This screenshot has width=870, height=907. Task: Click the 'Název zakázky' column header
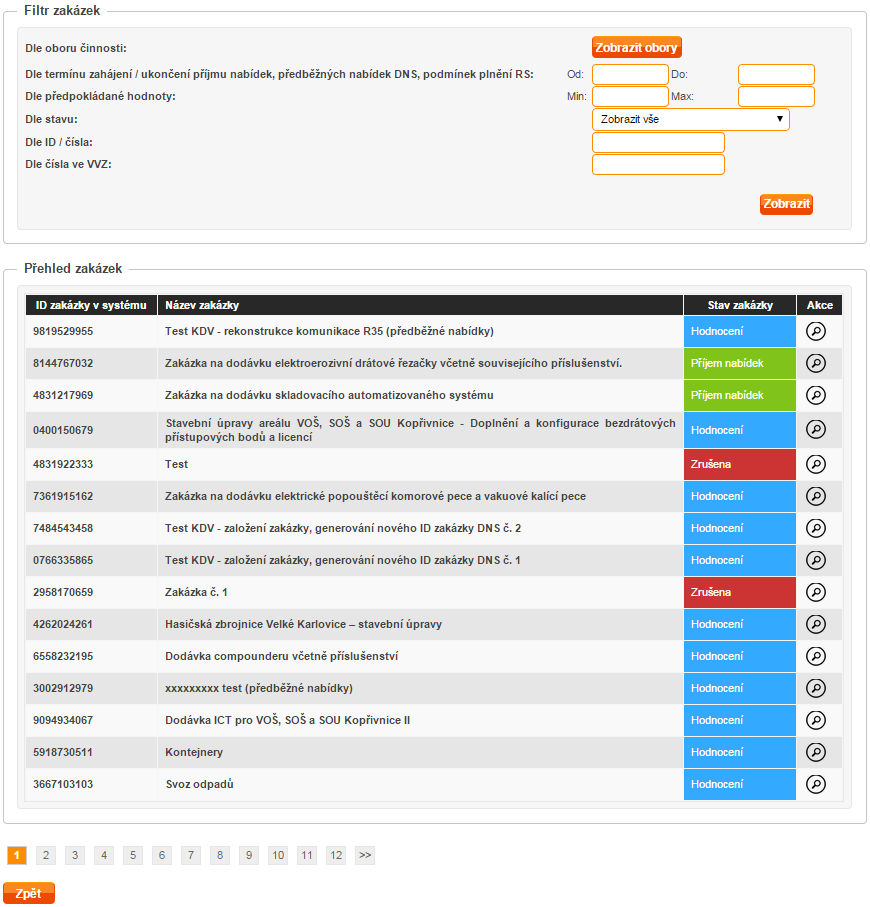(420, 305)
